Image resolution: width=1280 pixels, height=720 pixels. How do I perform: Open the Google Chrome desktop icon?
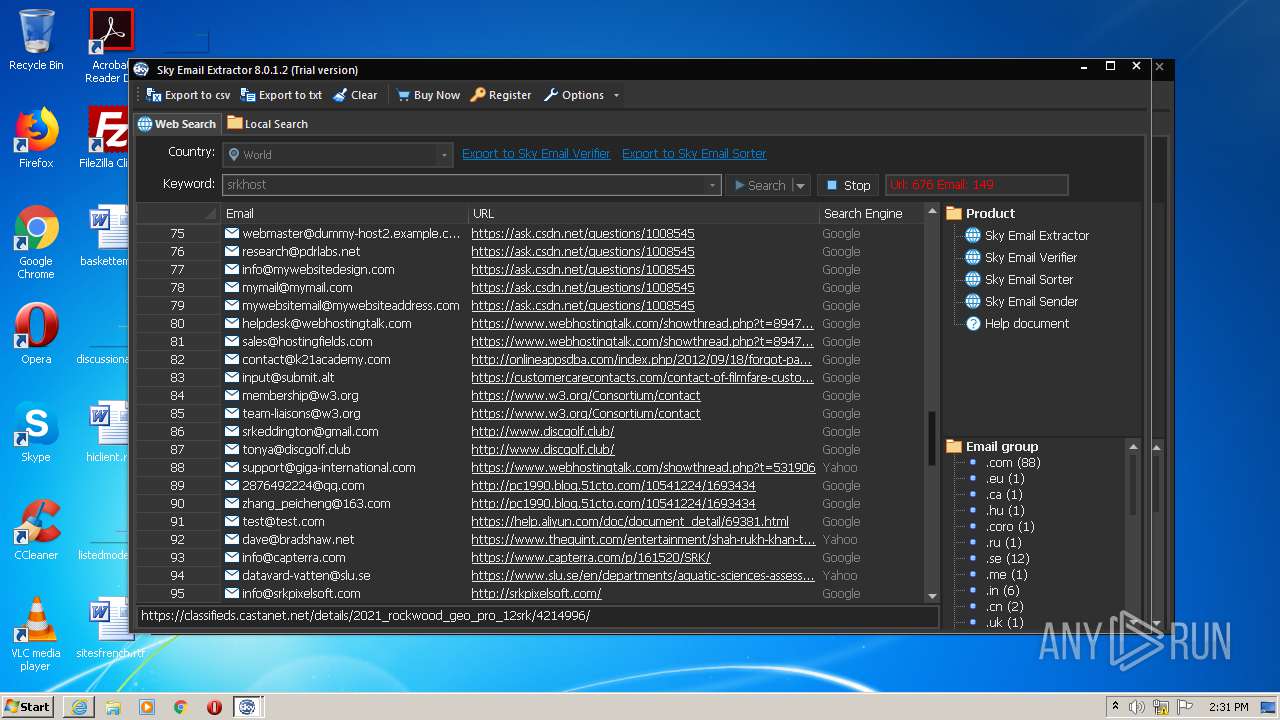pos(36,242)
